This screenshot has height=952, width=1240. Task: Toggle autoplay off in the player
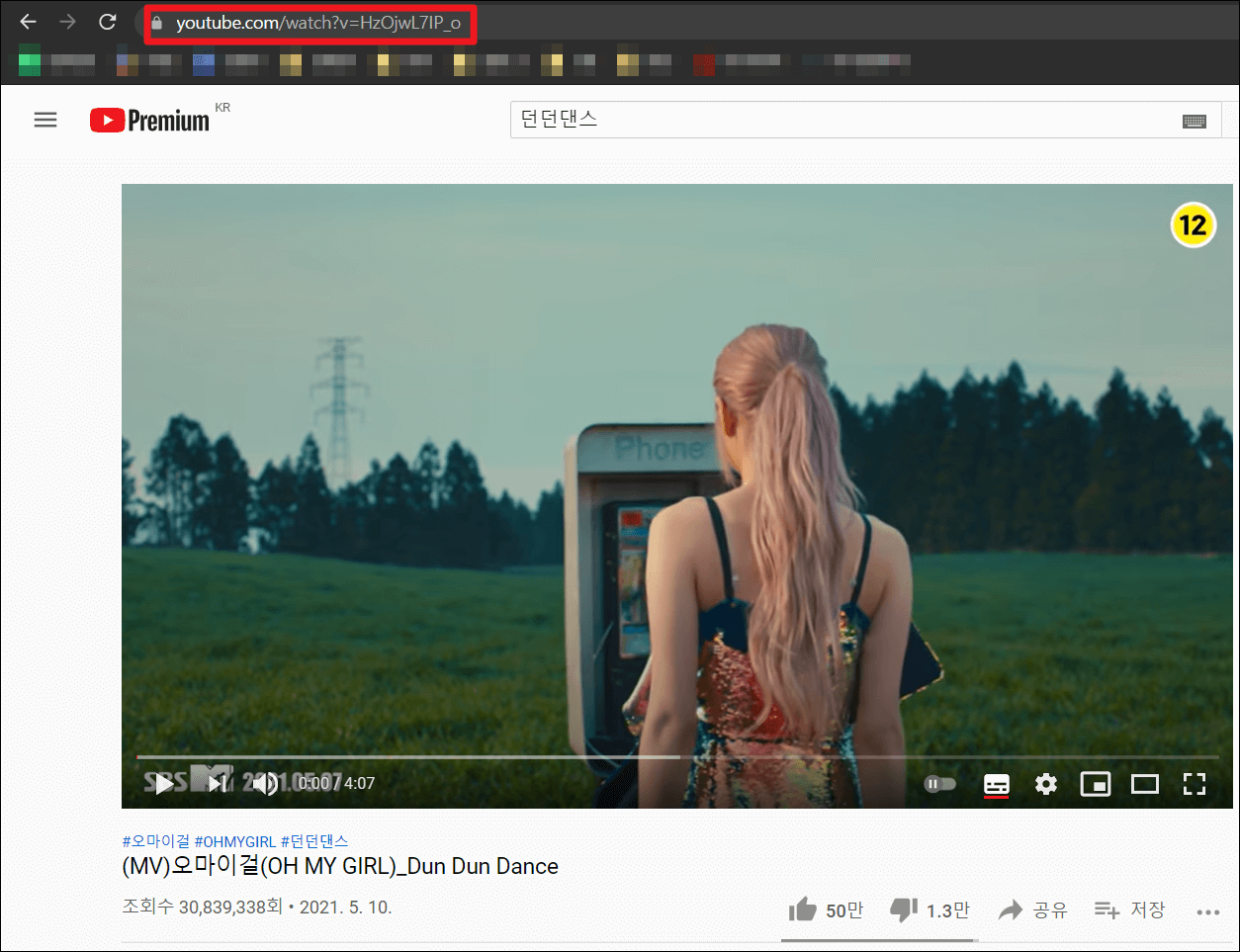[938, 783]
